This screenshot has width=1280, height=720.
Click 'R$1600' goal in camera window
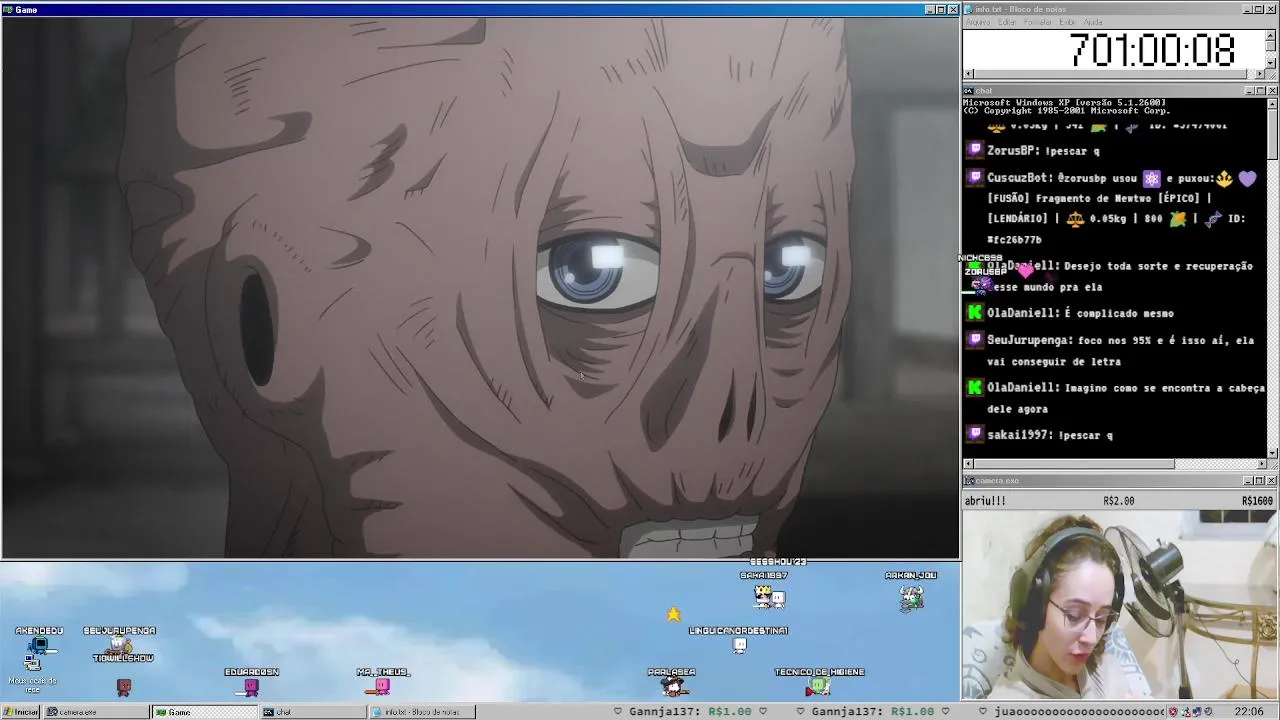pyautogui.click(x=1257, y=501)
